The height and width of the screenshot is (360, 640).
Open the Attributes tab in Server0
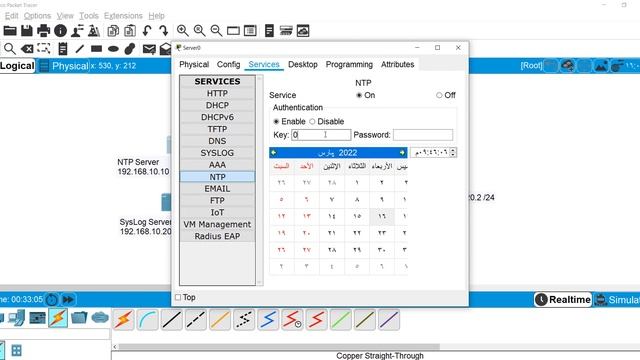tap(398, 64)
